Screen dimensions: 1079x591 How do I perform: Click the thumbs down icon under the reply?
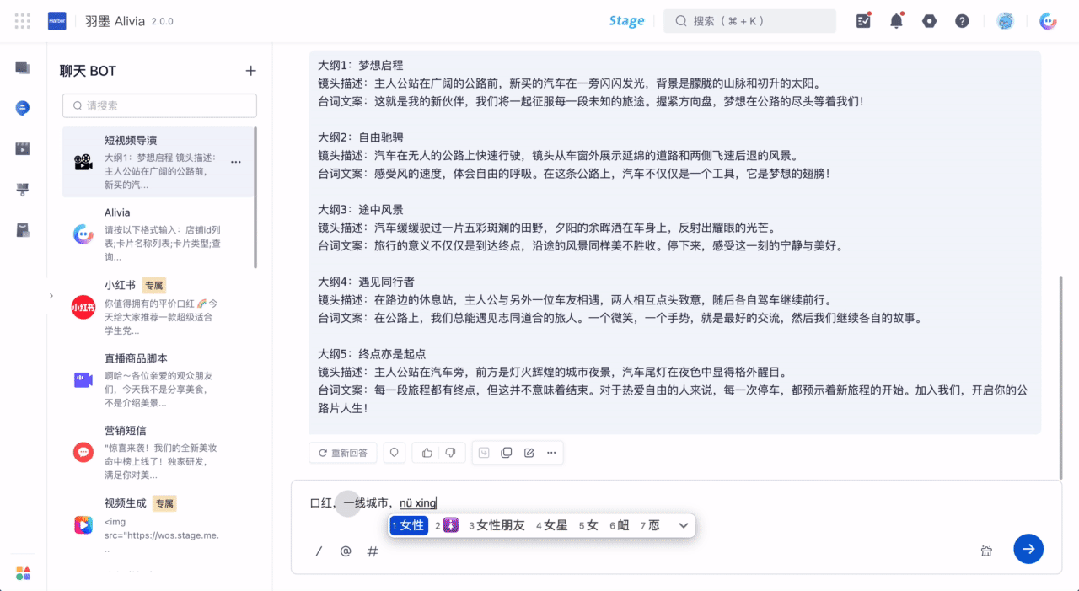pyautogui.click(x=450, y=453)
